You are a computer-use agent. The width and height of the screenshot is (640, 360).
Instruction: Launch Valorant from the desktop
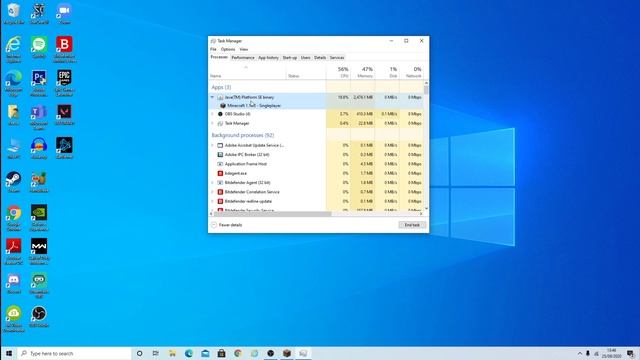click(64, 115)
